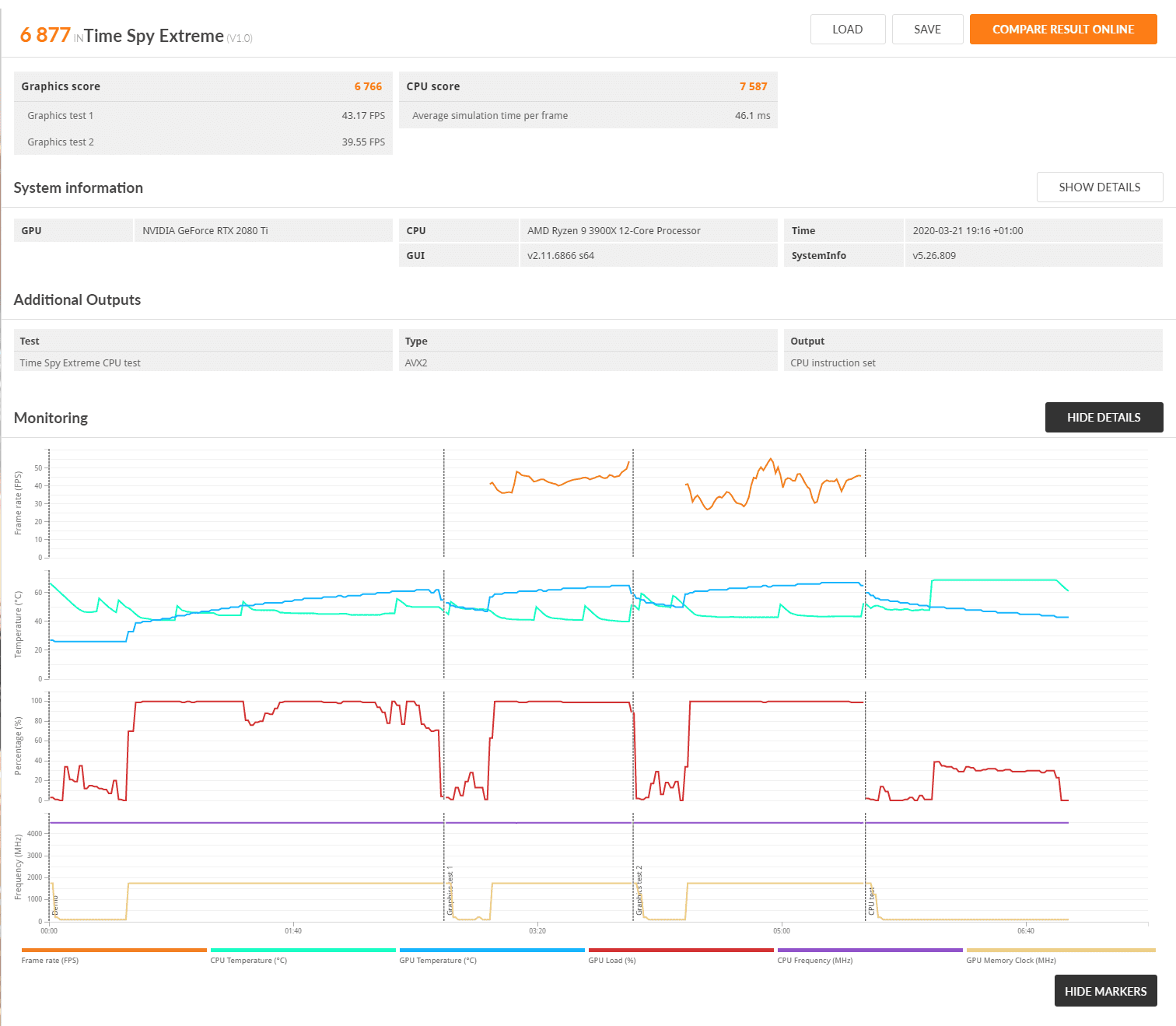Click the Time Spy Extreme CPU test row

point(203,363)
